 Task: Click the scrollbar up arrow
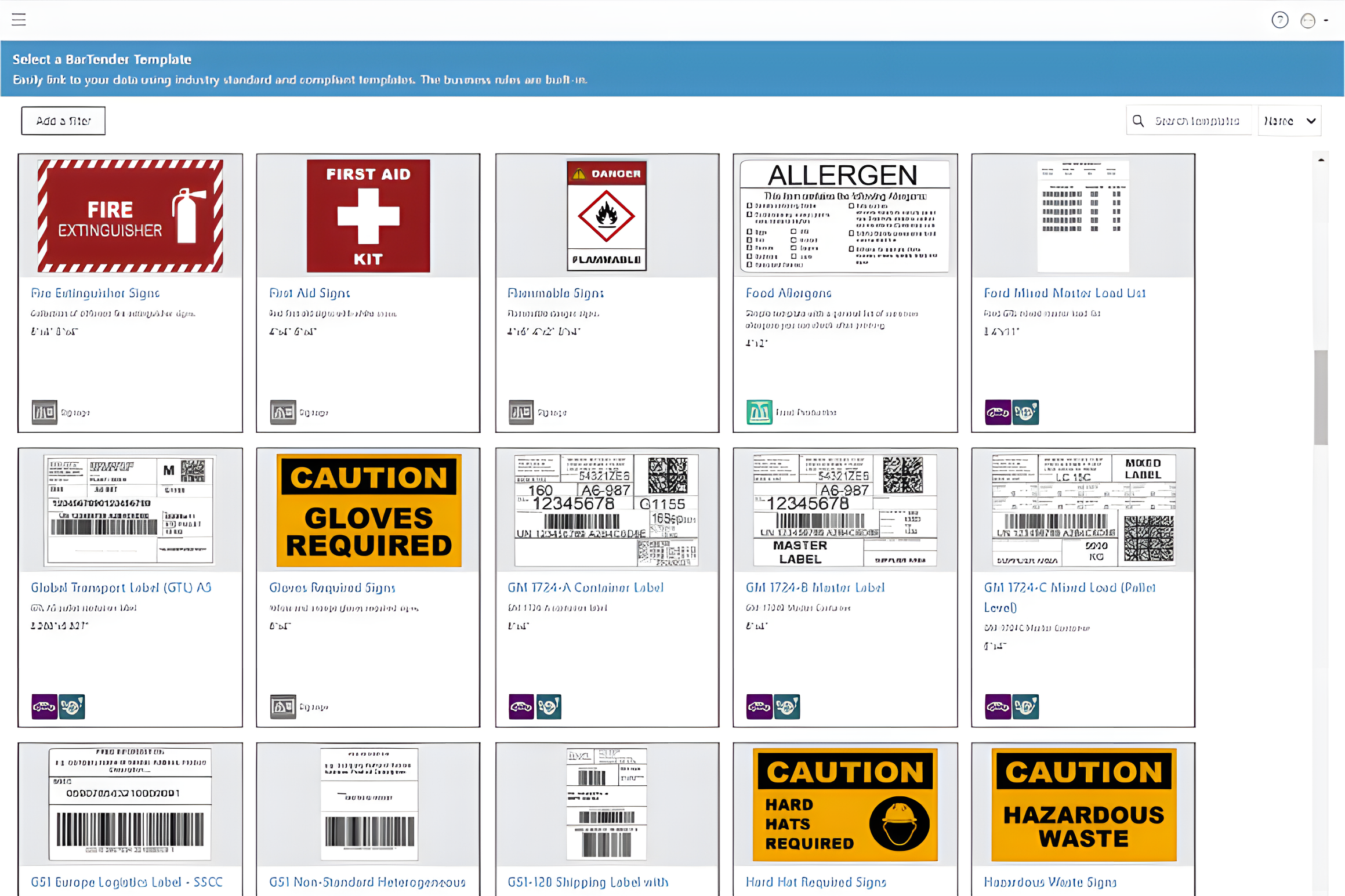[1321, 159]
